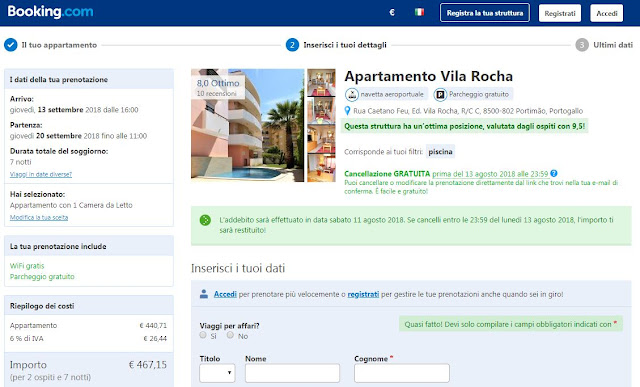Select Sì for business travel

pyautogui.click(x=203, y=335)
